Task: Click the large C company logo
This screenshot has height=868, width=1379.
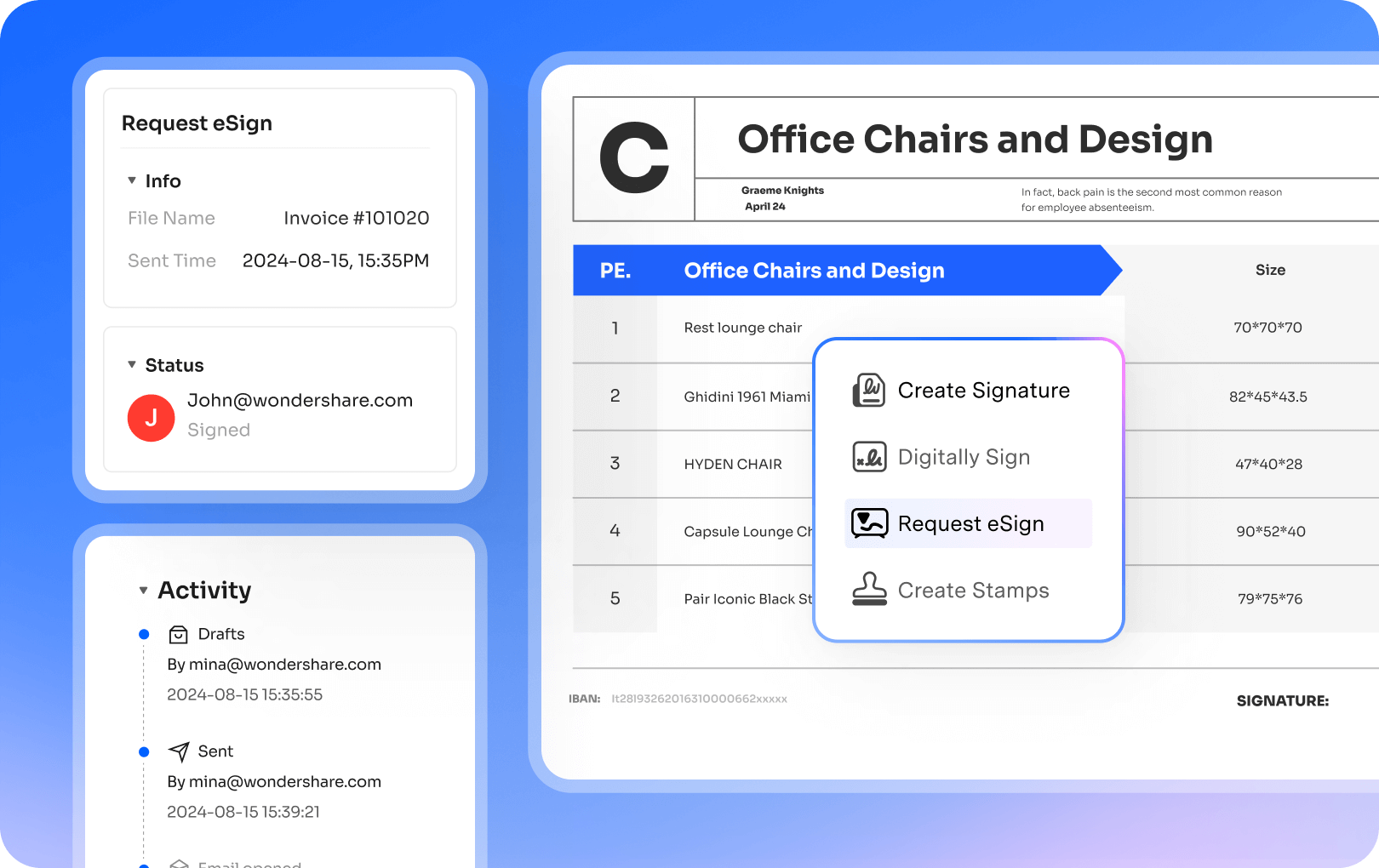Action: click(634, 157)
